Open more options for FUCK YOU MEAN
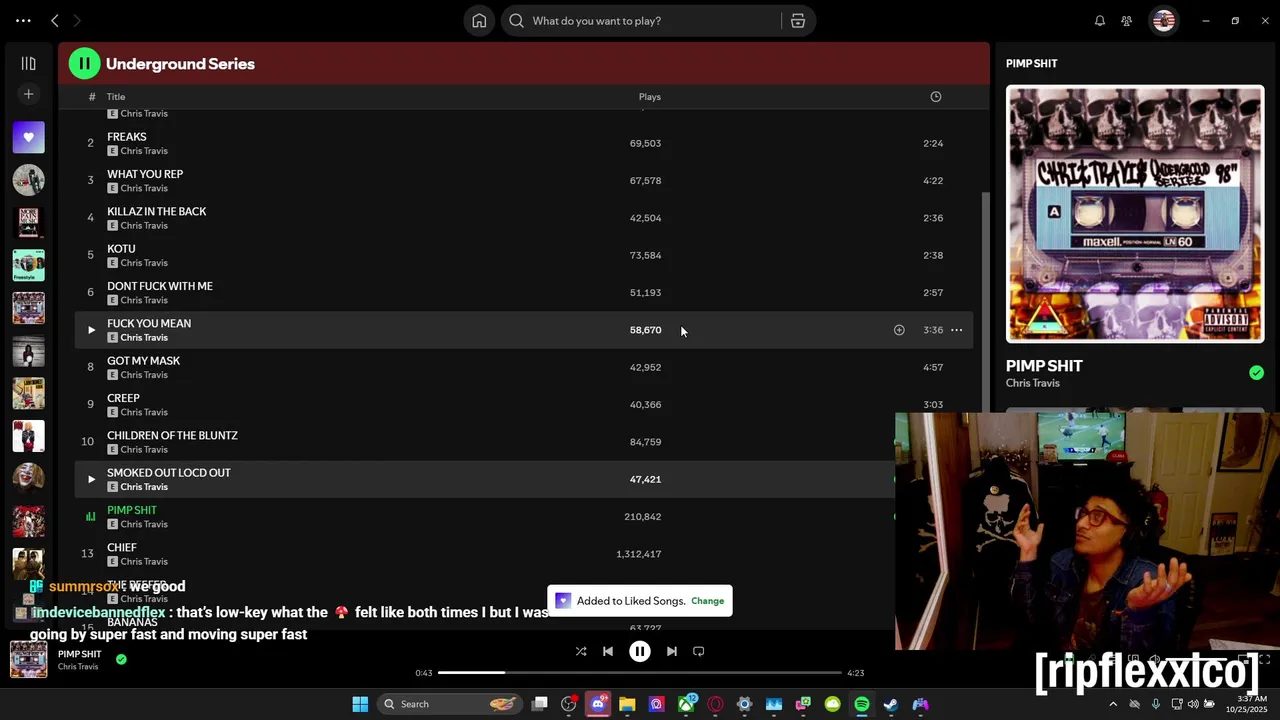Viewport: 1280px width, 720px height. pyautogui.click(x=957, y=330)
